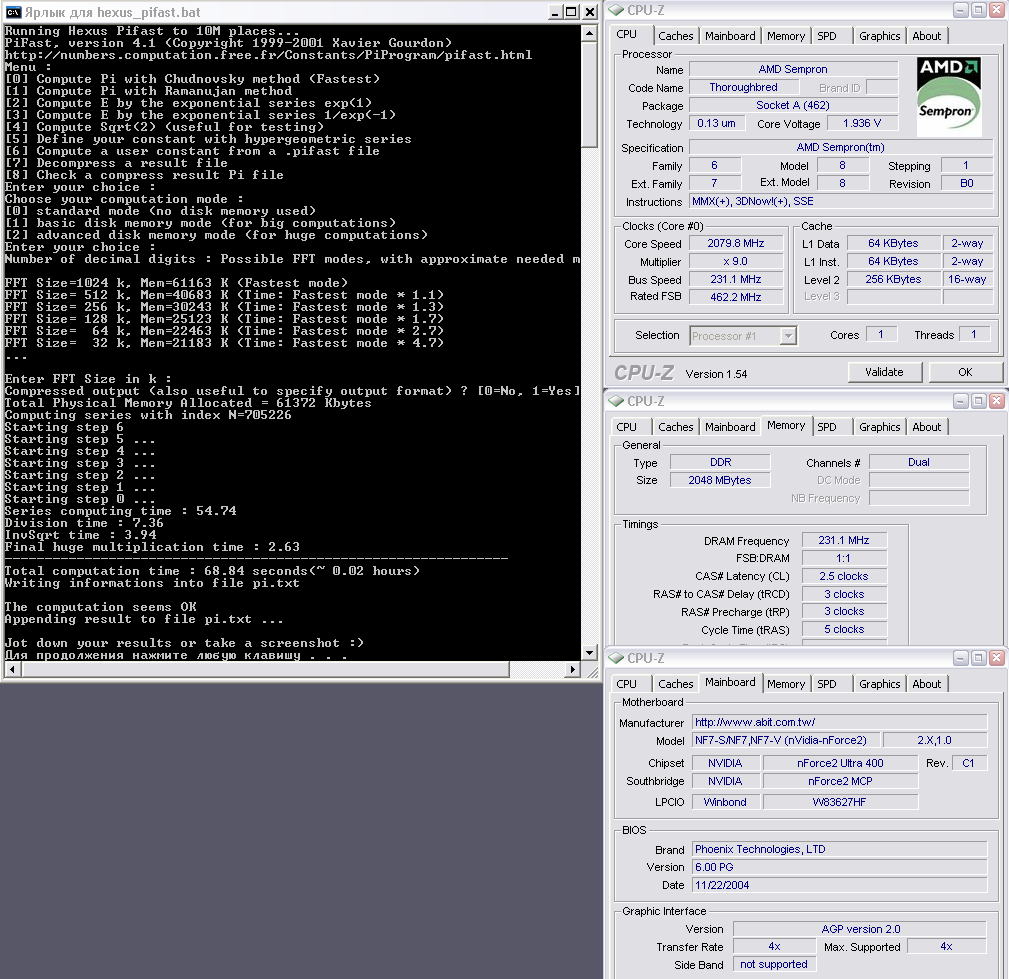Open Memory tab in bottom CPU-Z window
The height and width of the screenshot is (979, 1009).
pyautogui.click(x=786, y=684)
